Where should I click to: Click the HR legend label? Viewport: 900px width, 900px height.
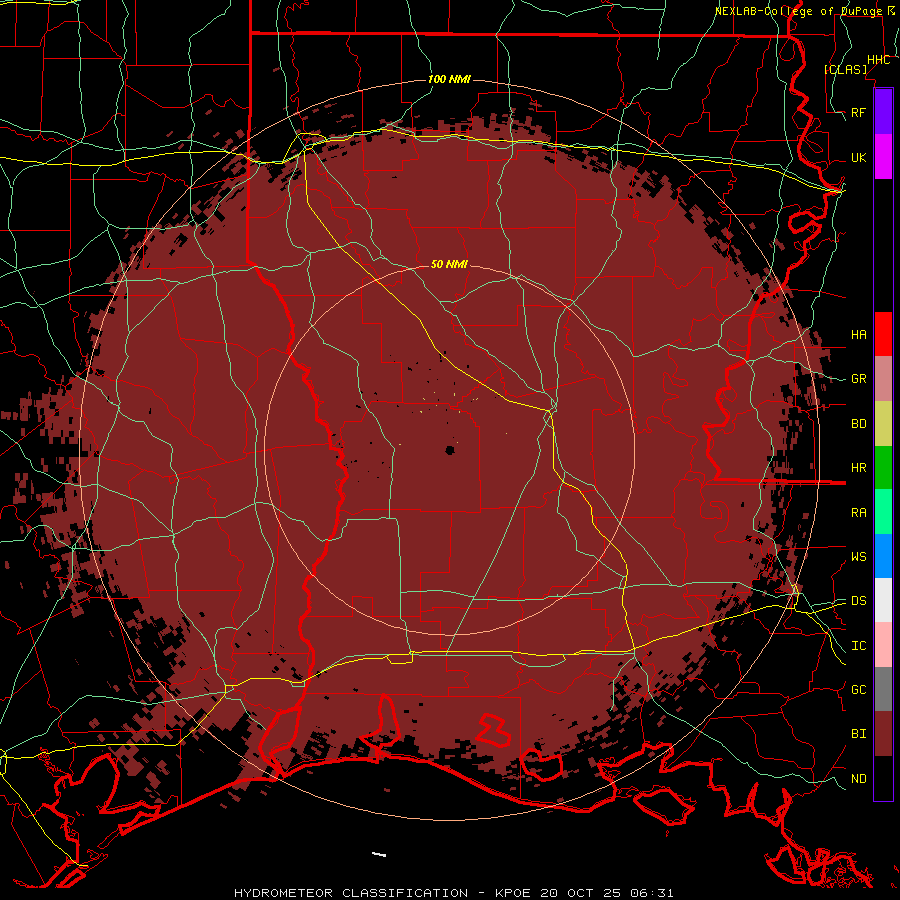(x=859, y=468)
